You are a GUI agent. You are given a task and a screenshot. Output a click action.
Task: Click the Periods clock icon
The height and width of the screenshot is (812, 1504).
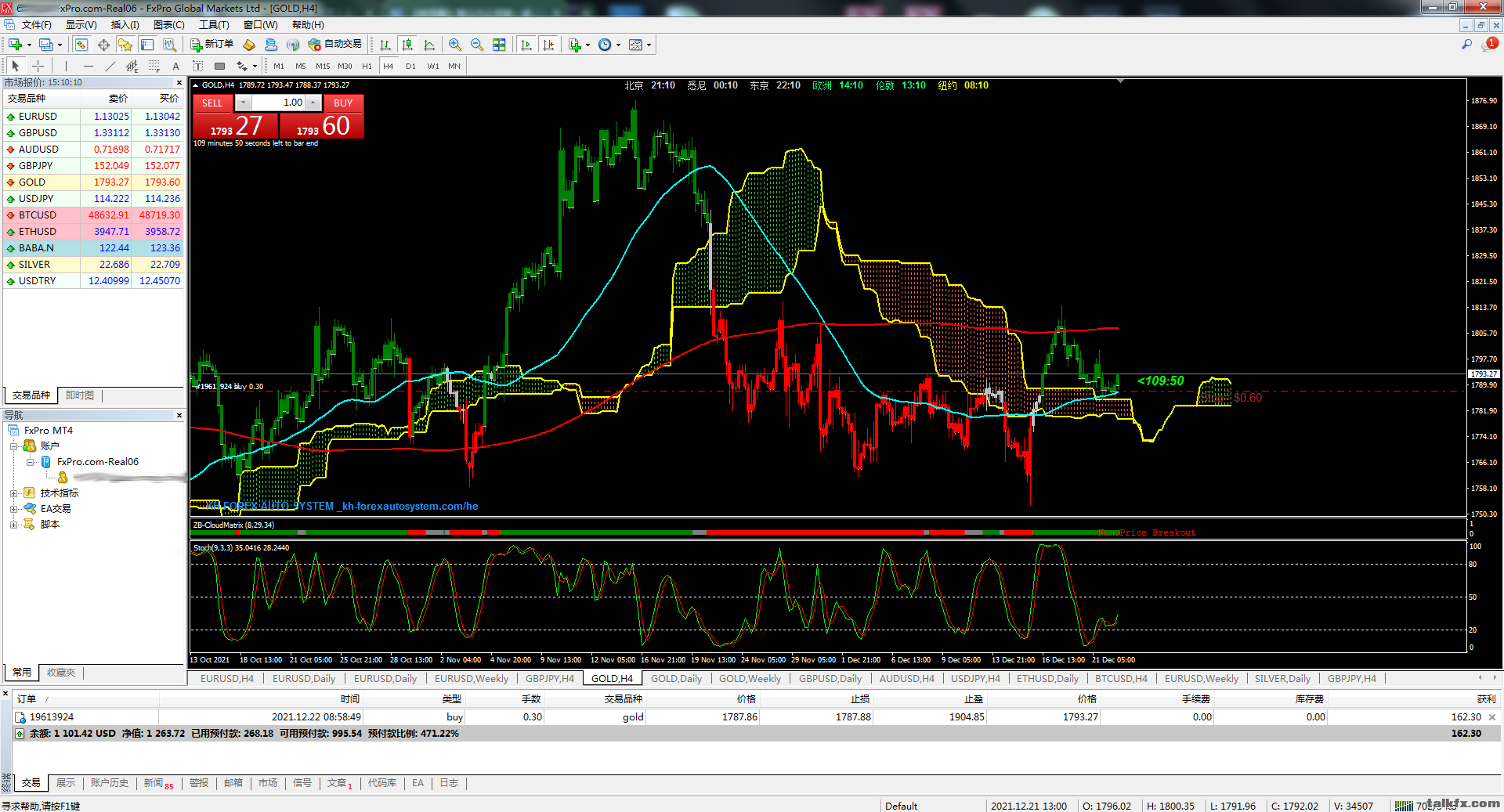[605, 45]
